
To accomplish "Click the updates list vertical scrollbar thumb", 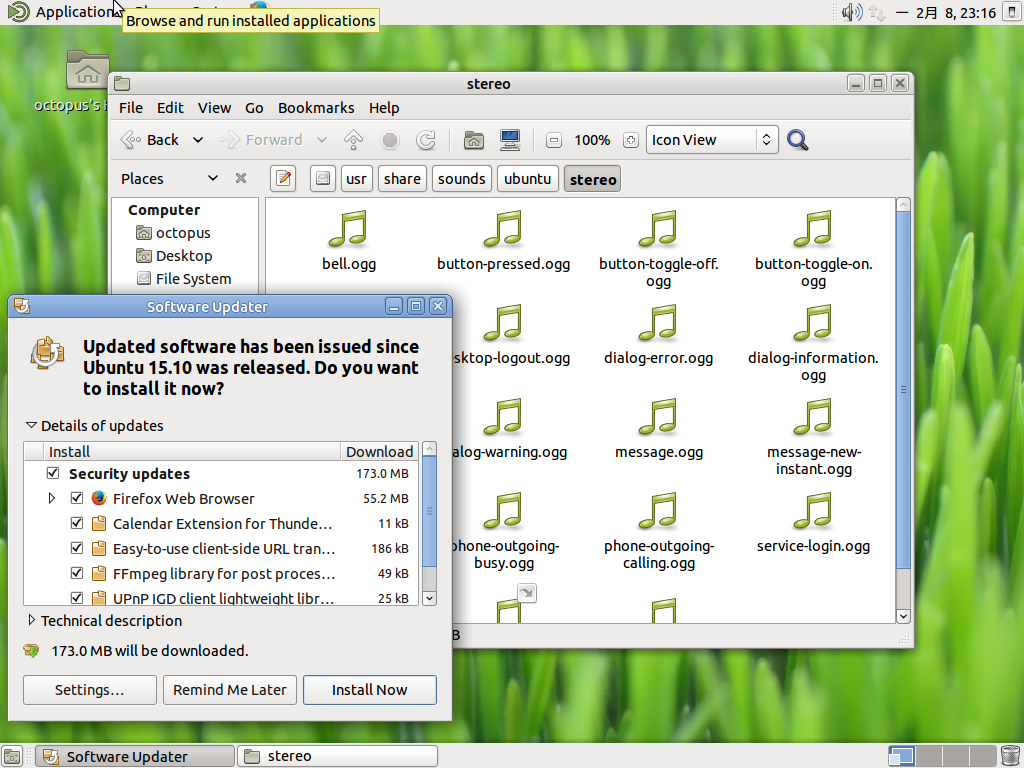I will click(x=429, y=511).
